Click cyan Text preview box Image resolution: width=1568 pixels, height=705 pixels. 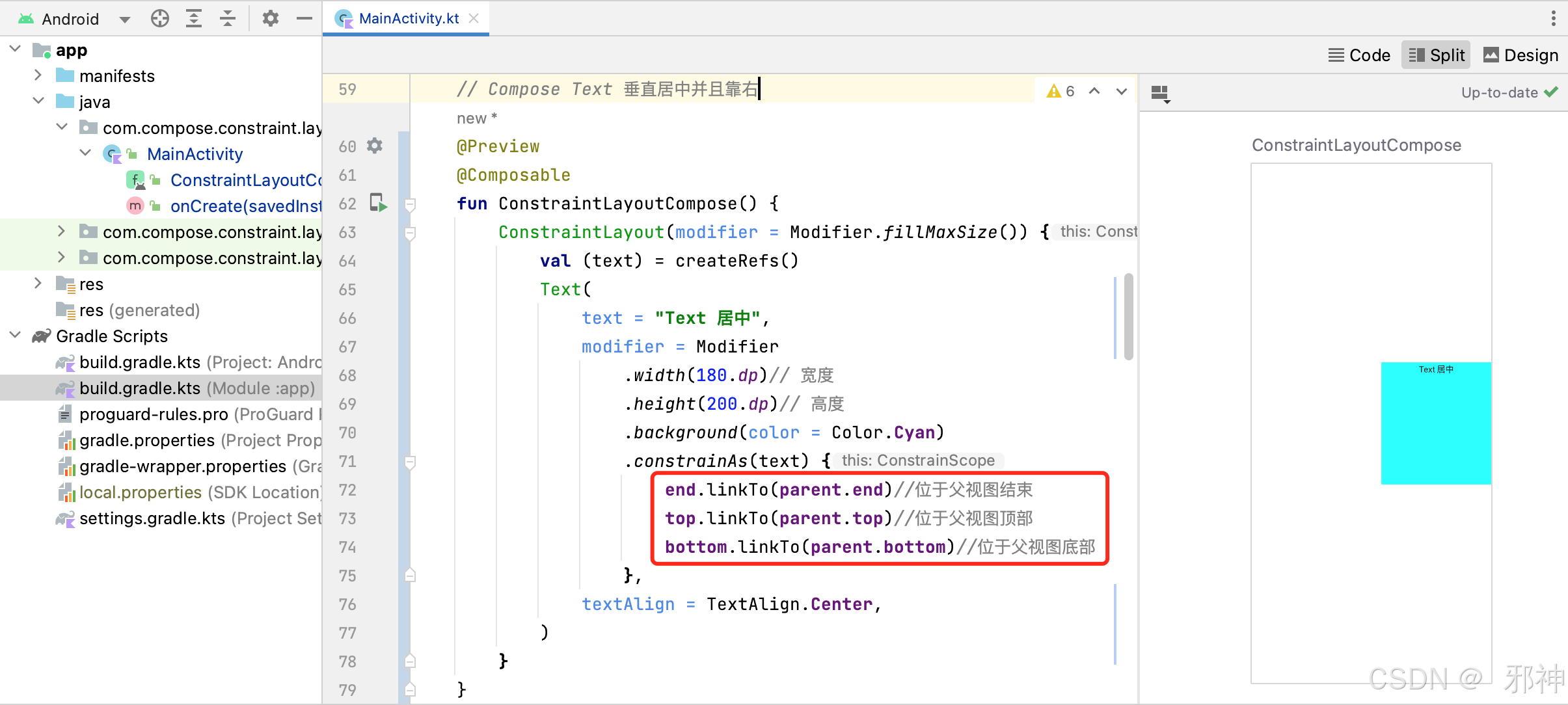1436,423
